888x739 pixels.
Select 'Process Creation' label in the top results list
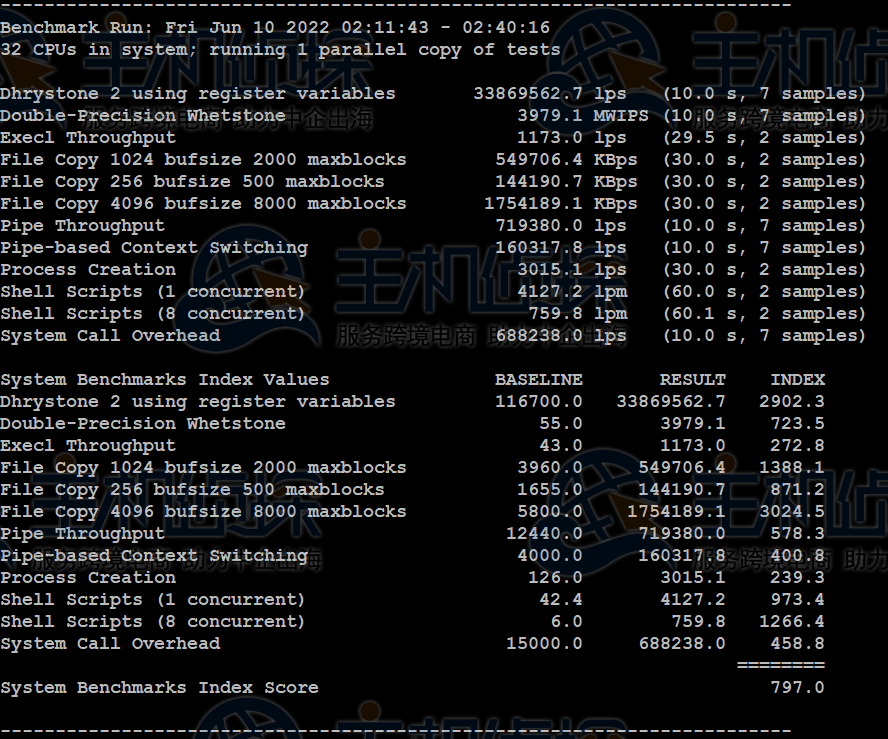[88, 270]
